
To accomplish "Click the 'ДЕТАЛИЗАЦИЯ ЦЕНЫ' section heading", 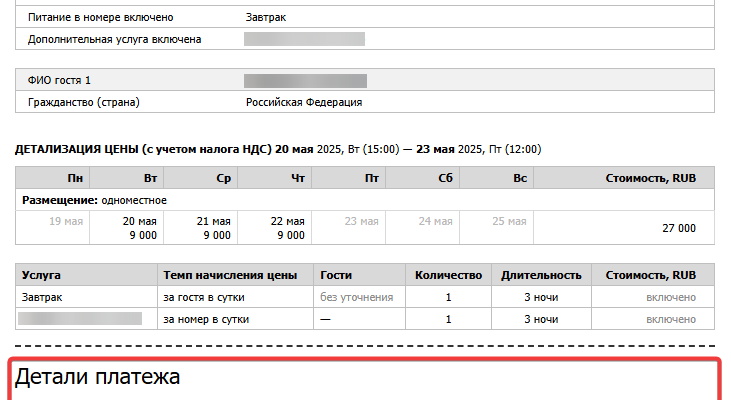I will (x=143, y=149).
